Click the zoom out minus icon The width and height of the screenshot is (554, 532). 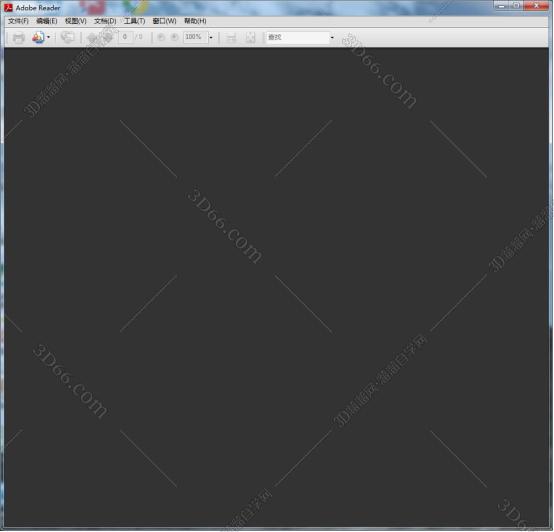[x=161, y=37]
